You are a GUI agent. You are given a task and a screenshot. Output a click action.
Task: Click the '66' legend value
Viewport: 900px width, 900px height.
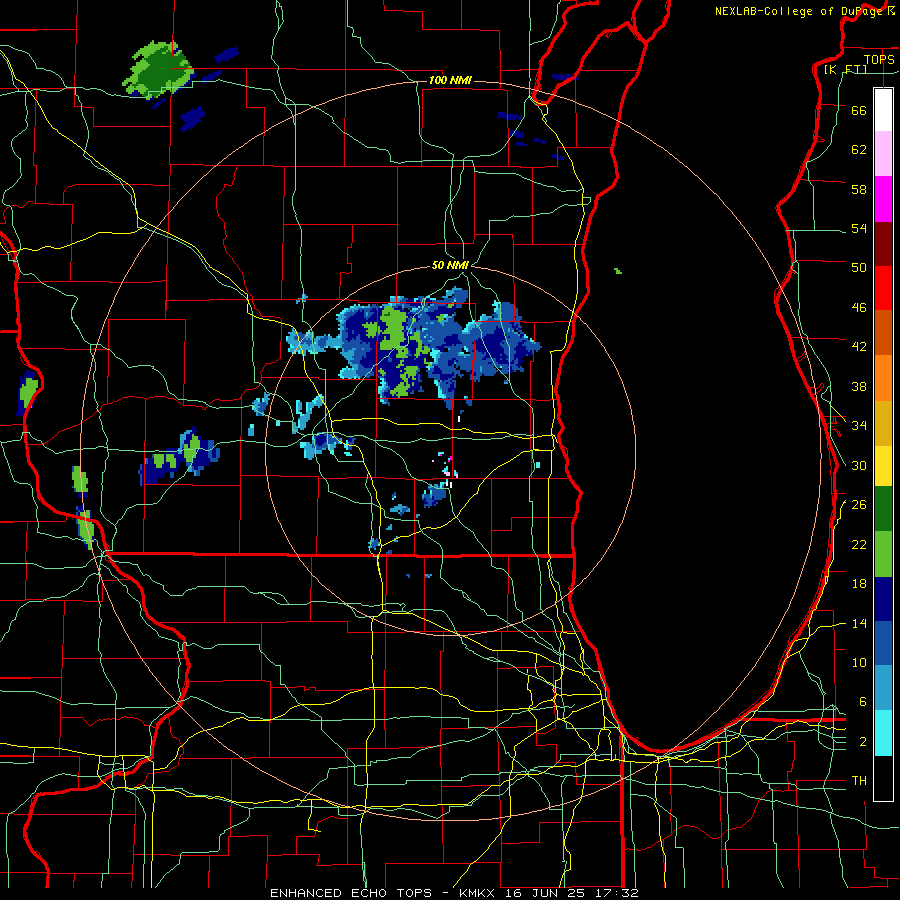[859, 110]
